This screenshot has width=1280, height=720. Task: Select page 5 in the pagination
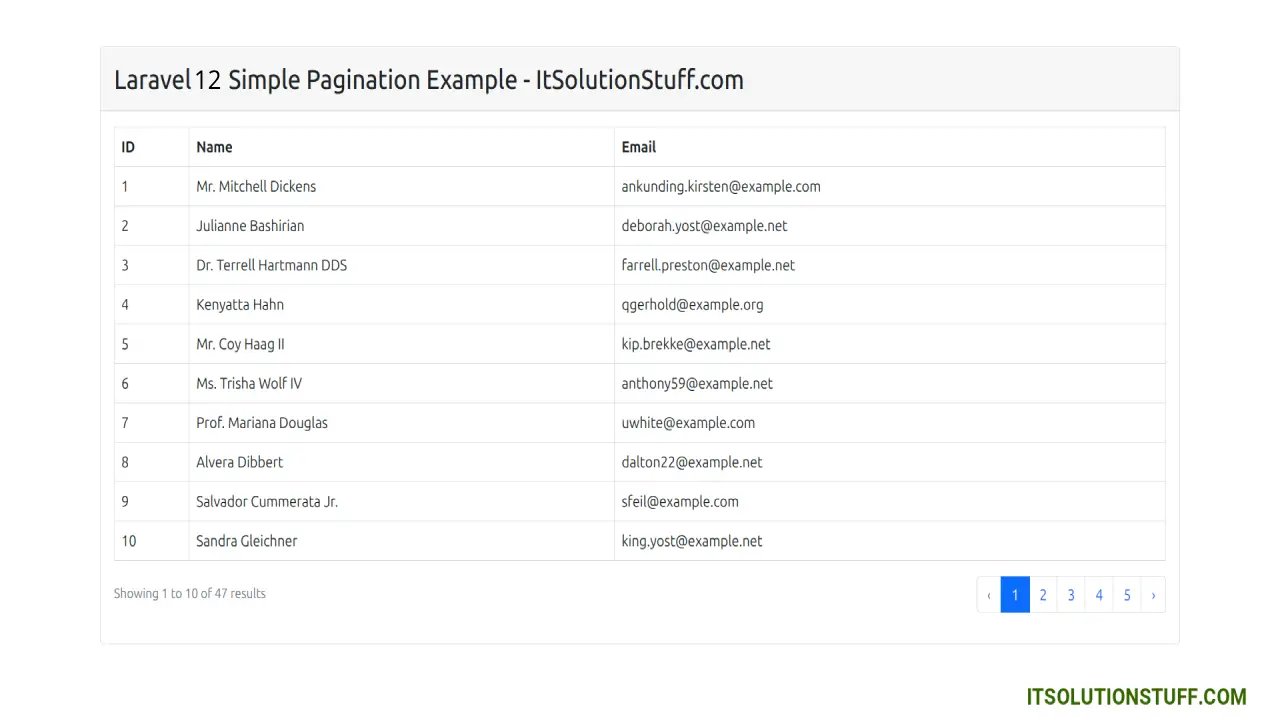1127,595
